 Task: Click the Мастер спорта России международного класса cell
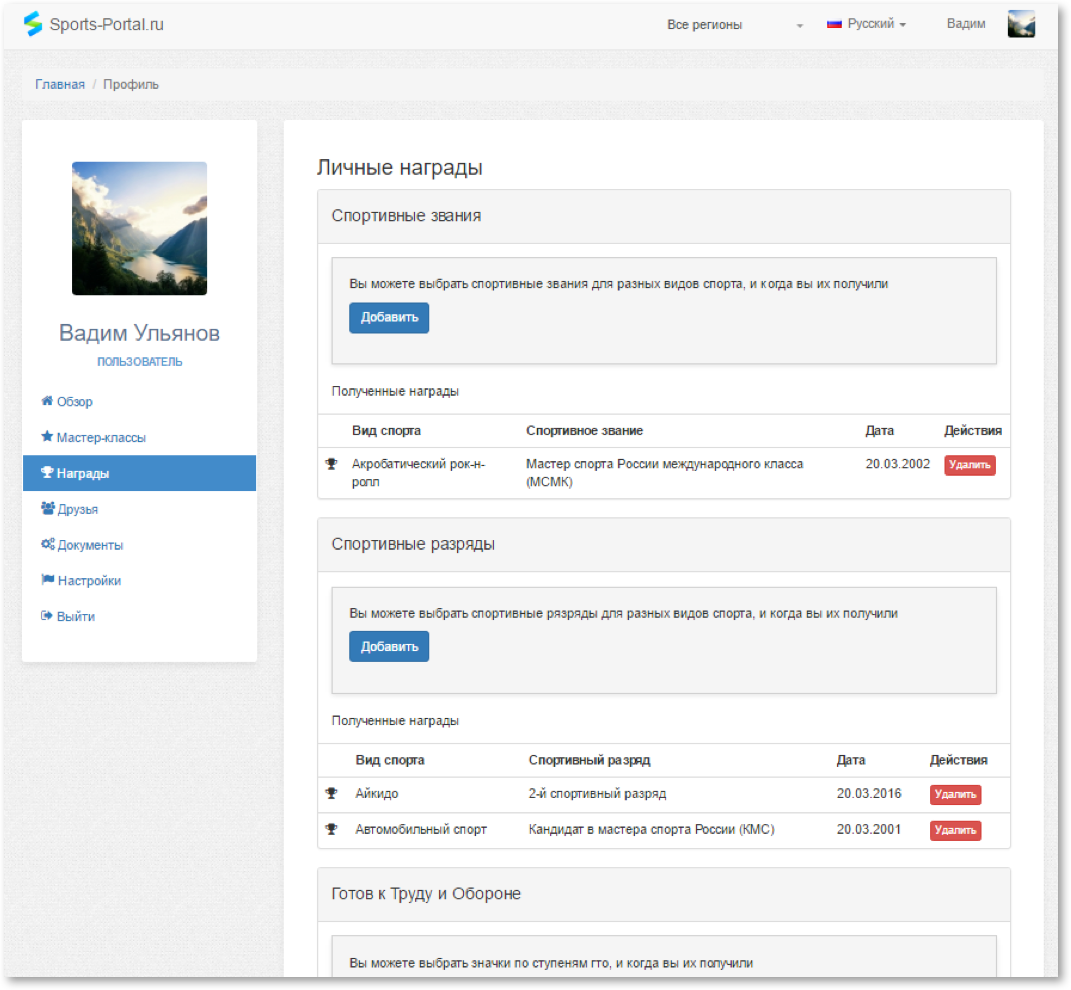point(665,472)
